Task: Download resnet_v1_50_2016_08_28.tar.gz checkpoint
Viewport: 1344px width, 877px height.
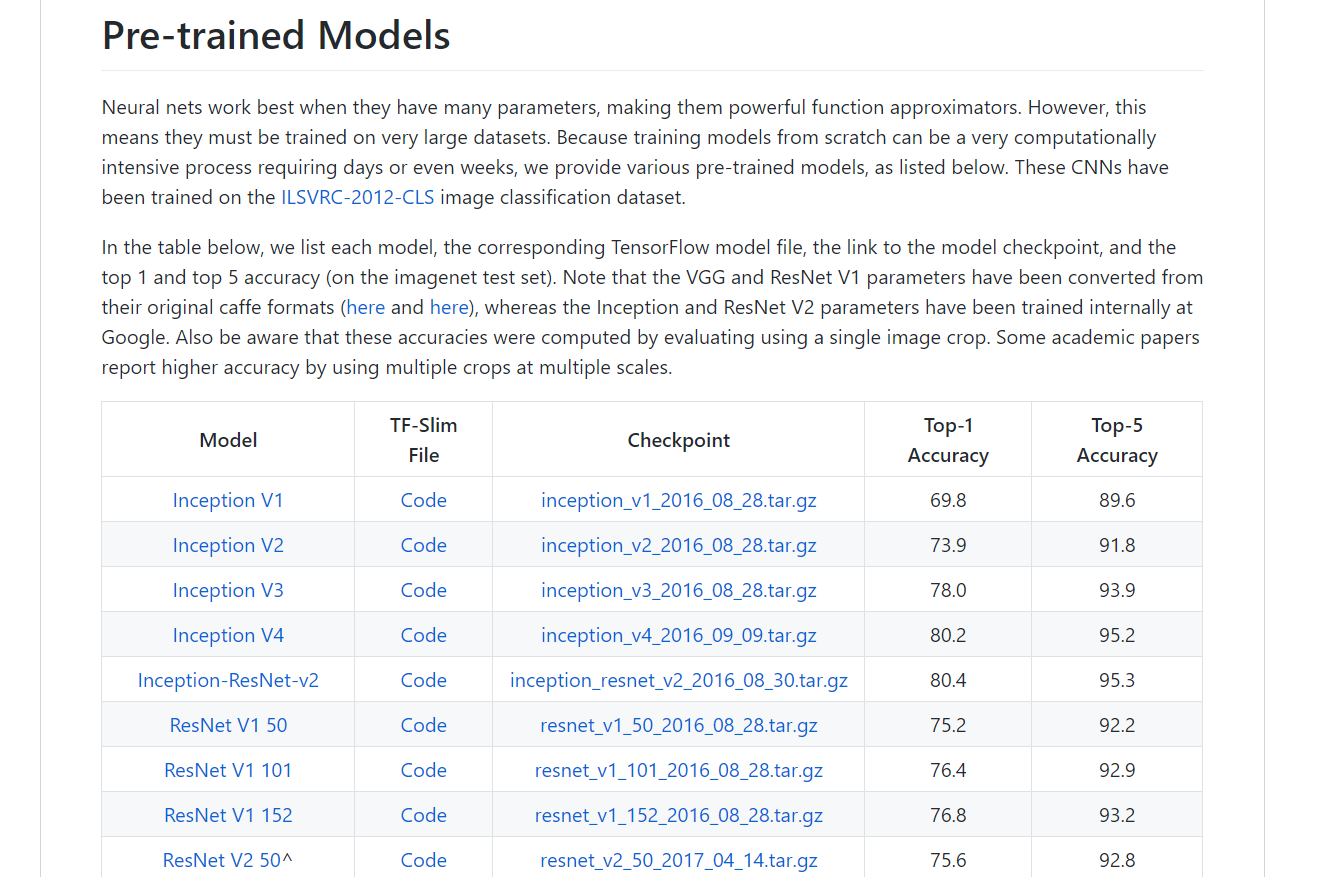Action: tap(678, 725)
